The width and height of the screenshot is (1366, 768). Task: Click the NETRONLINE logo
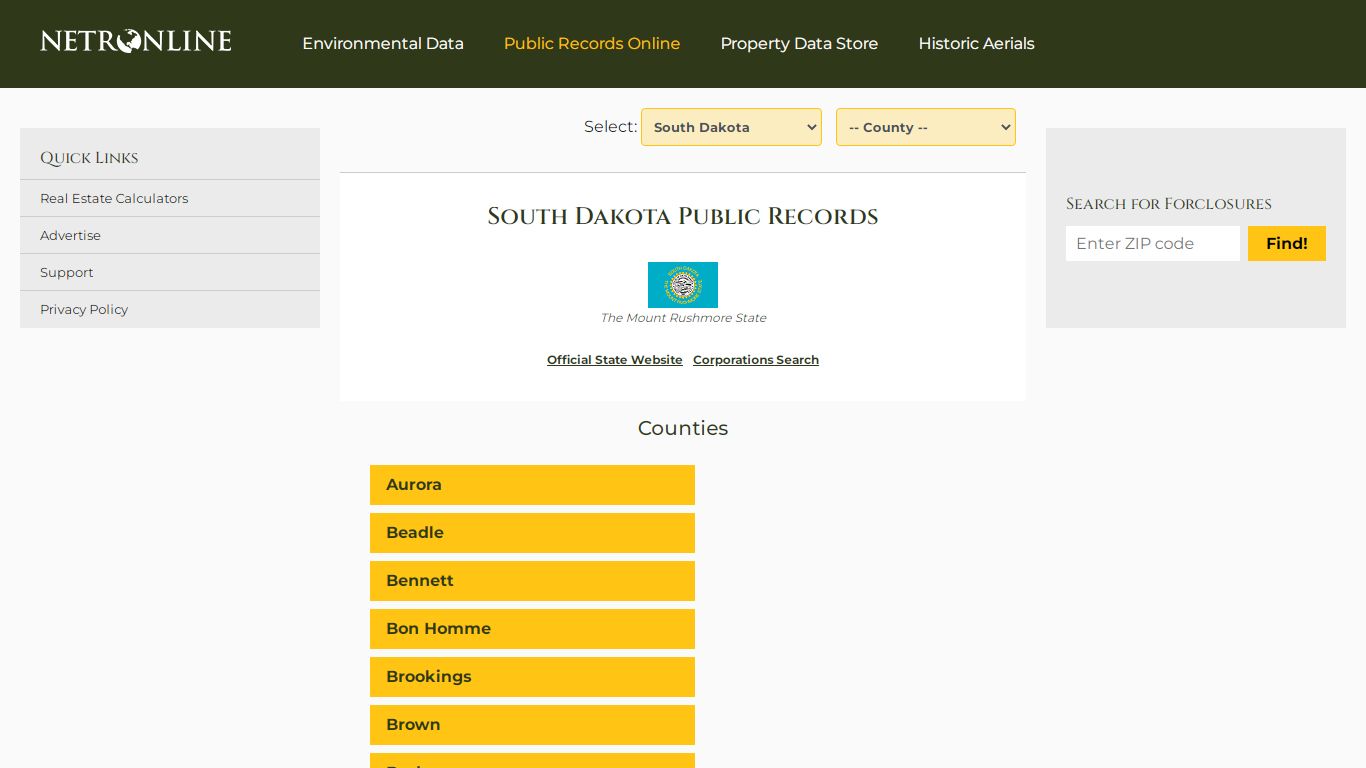point(136,41)
